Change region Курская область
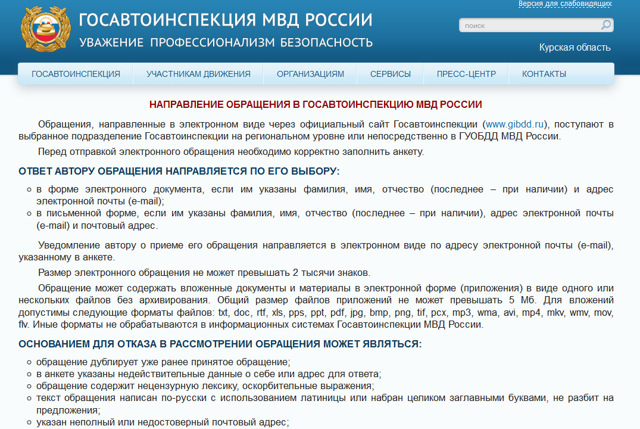The image size is (640, 429). [x=575, y=47]
